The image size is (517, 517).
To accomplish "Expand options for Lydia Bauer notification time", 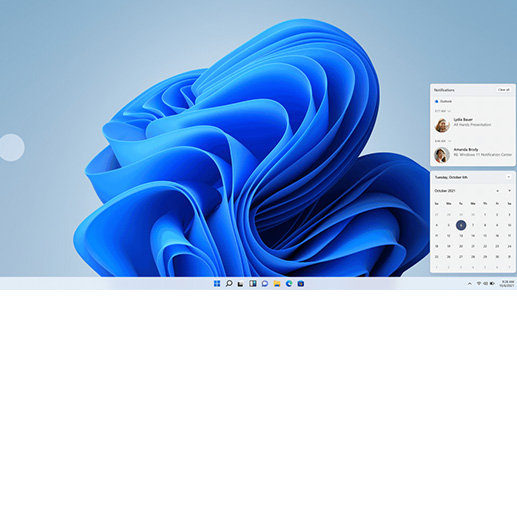I will (449, 111).
